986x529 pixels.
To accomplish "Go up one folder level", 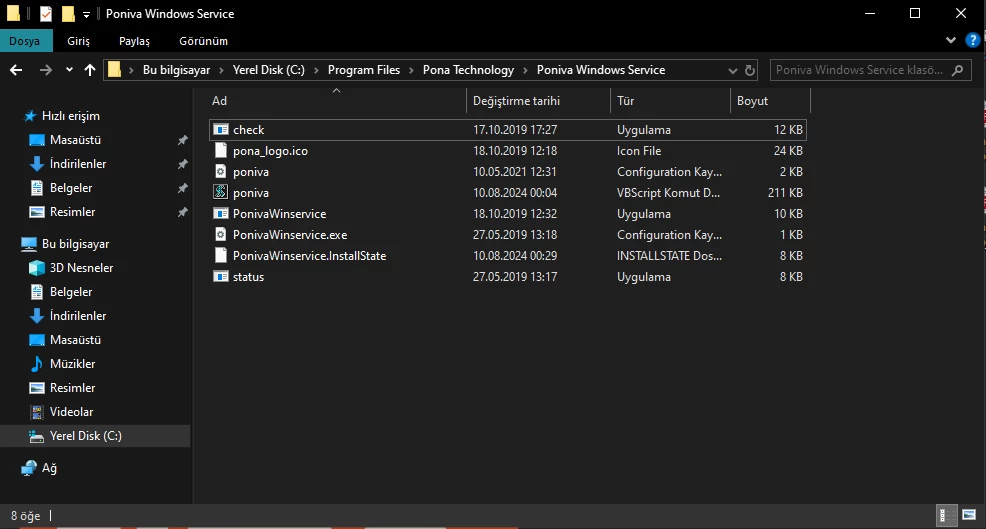I will [90, 70].
